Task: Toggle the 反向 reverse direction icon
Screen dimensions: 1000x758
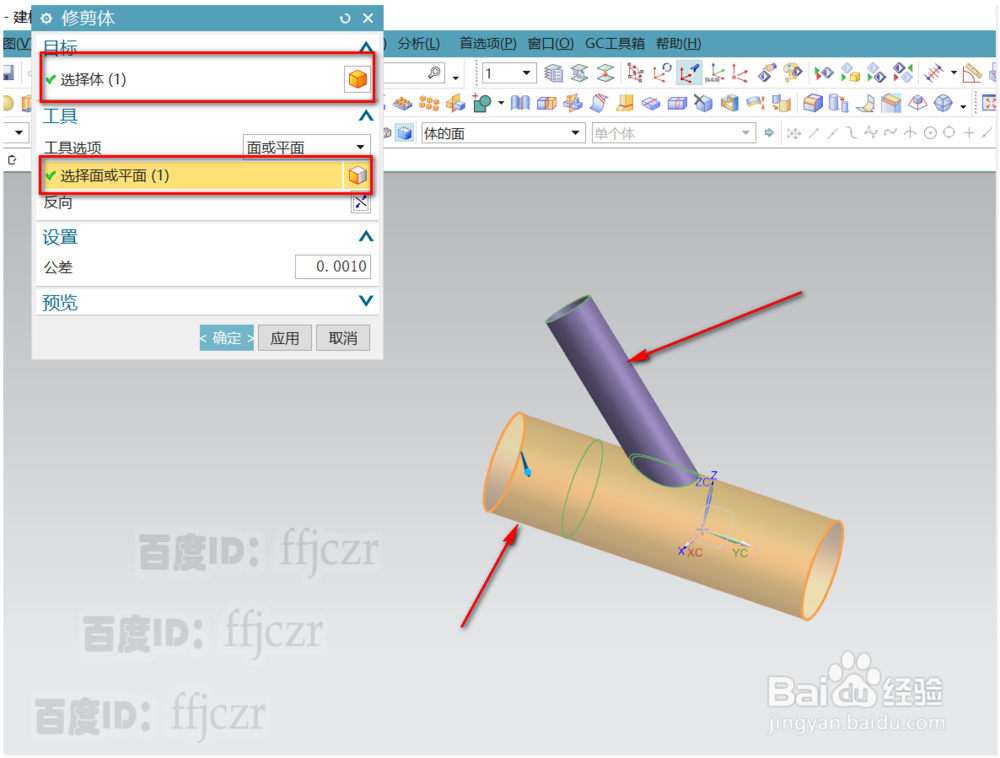Action: (x=360, y=203)
